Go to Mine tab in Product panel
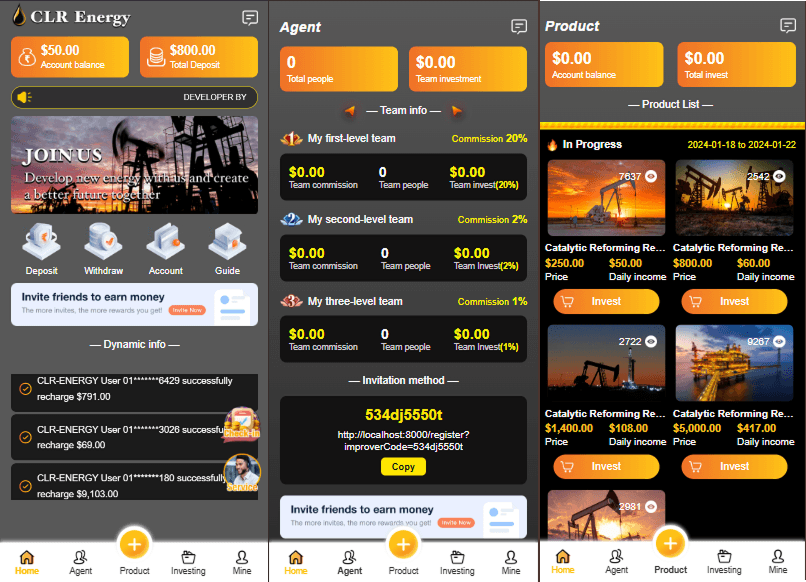Image resolution: width=806 pixels, height=582 pixels. point(777,562)
